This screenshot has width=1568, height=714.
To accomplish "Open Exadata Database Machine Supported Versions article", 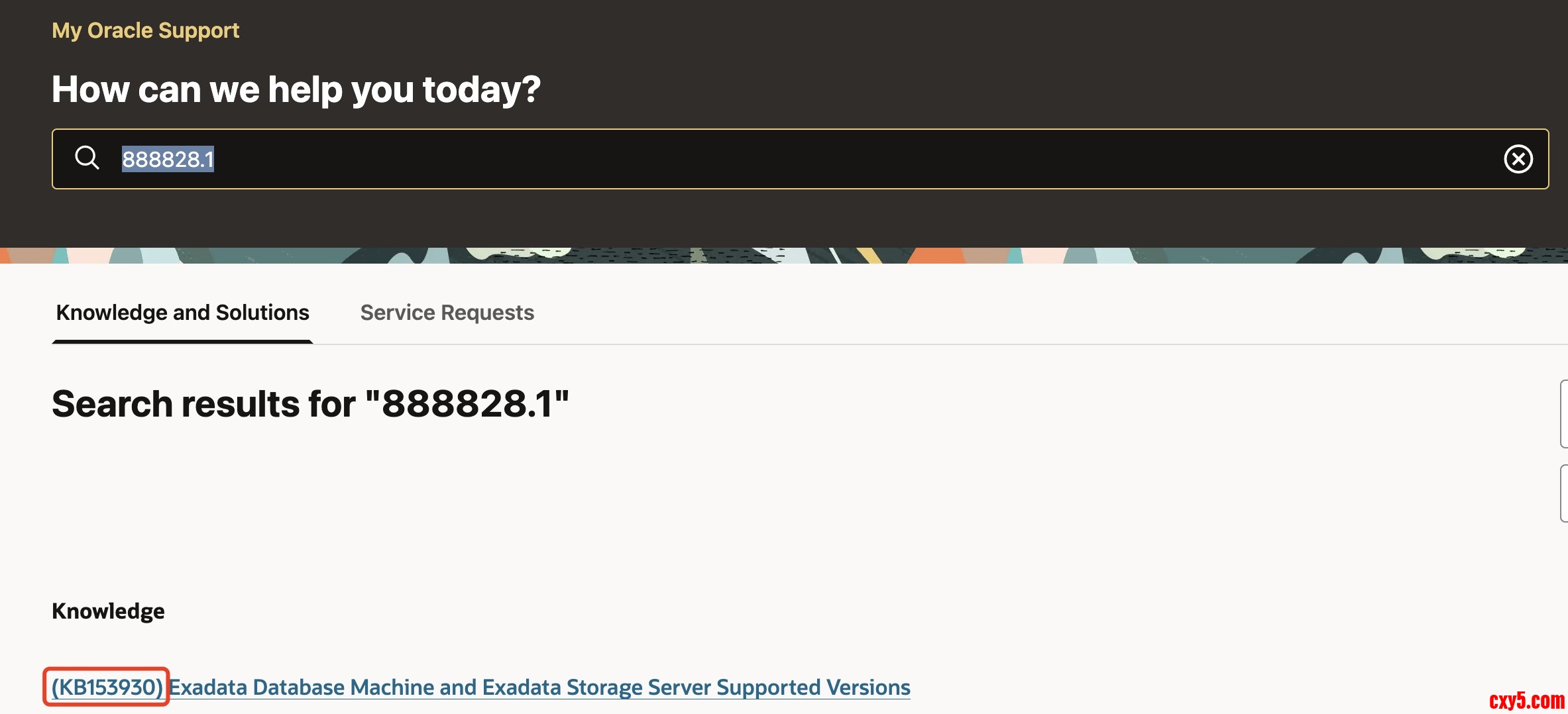I will pyautogui.click(x=539, y=688).
